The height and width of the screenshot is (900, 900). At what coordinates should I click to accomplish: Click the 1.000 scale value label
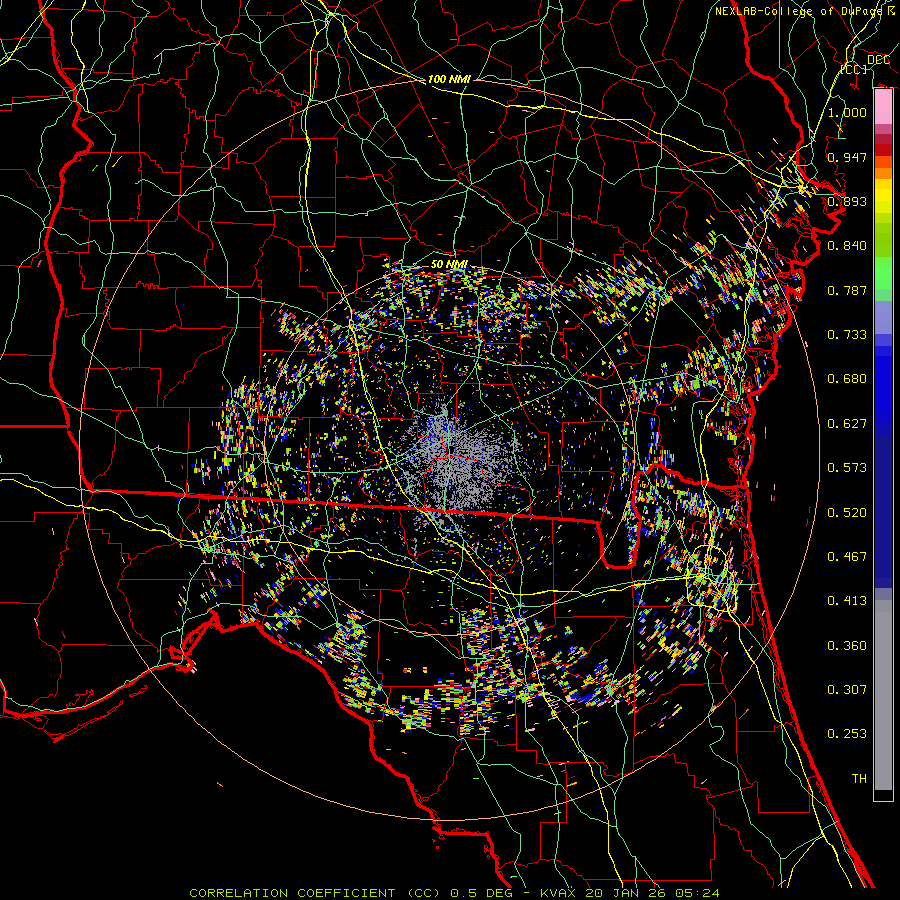click(847, 113)
